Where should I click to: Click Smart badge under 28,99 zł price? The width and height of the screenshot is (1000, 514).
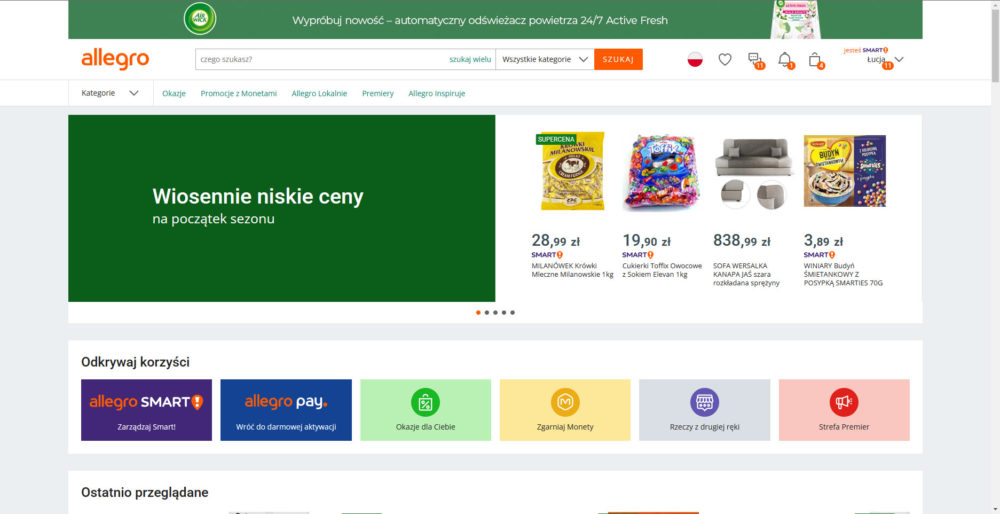(547, 255)
